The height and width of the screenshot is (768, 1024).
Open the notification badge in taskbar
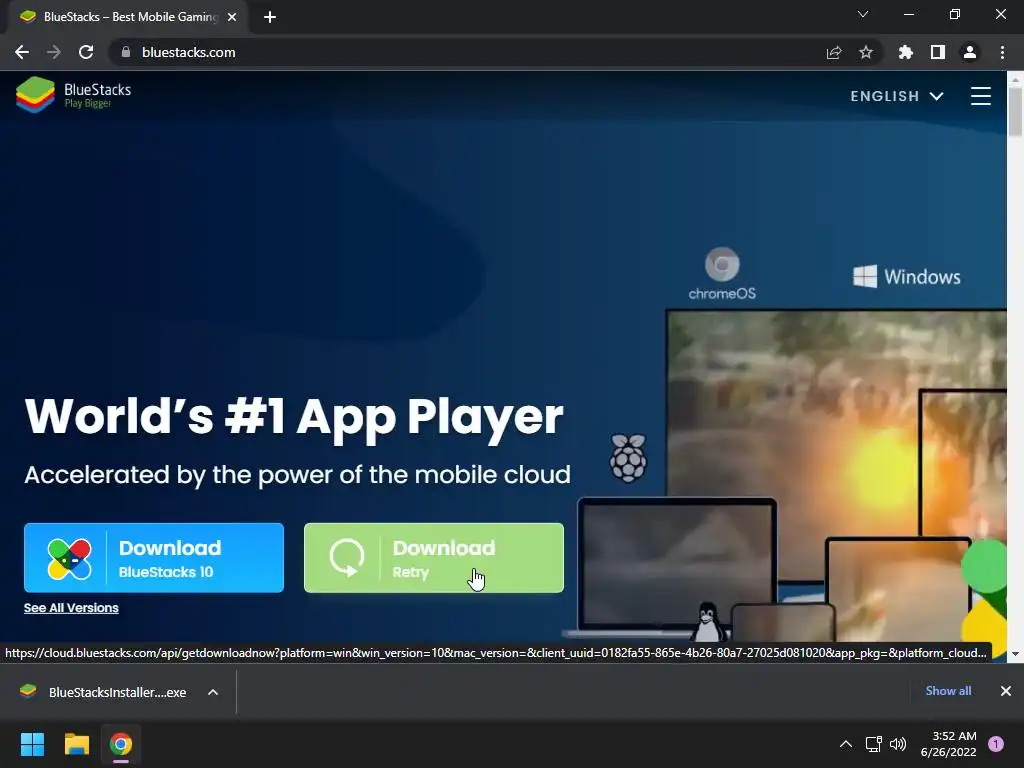tap(996, 744)
